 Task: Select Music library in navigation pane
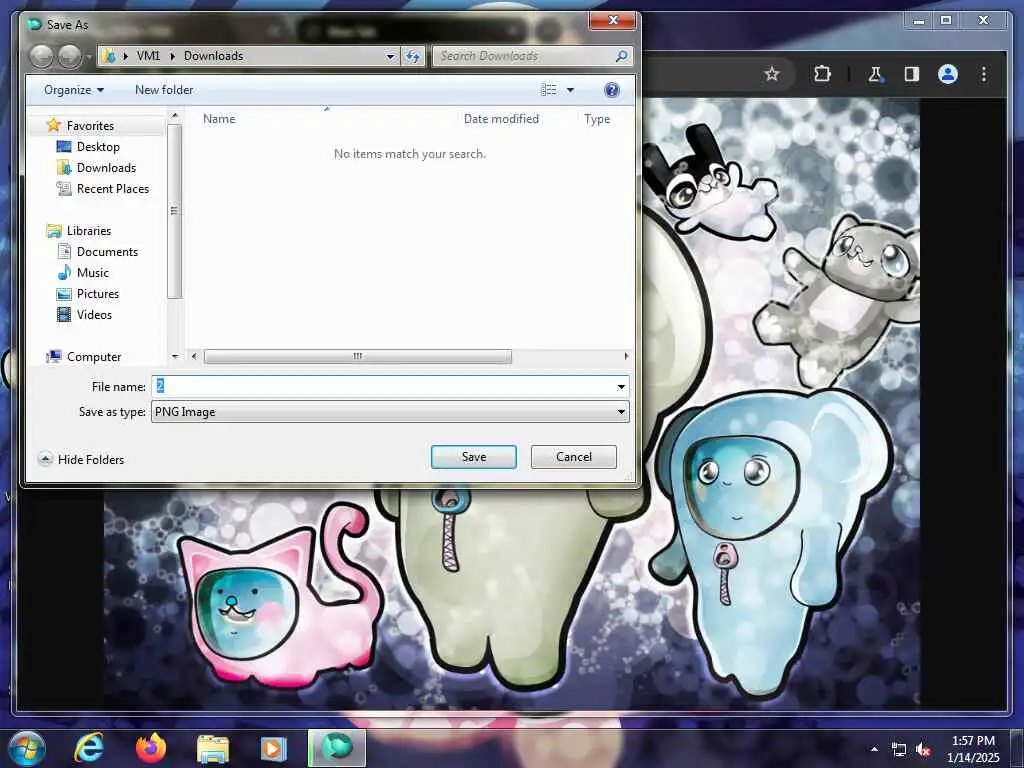(93, 272)
